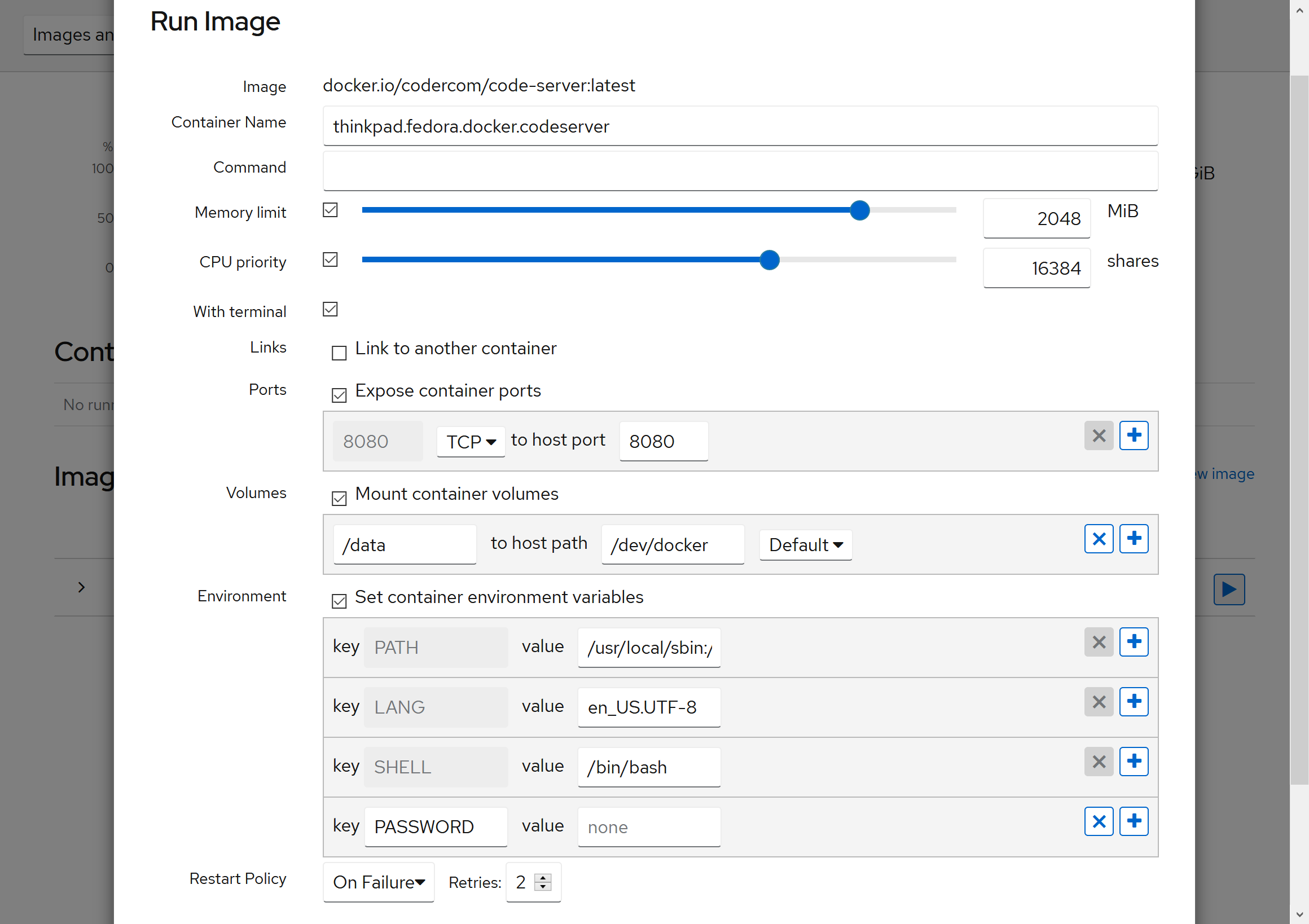This screenshot has width=1309, height=924.
Task: Remove the /data volume mount row
Action: (x=1099, y=538)
